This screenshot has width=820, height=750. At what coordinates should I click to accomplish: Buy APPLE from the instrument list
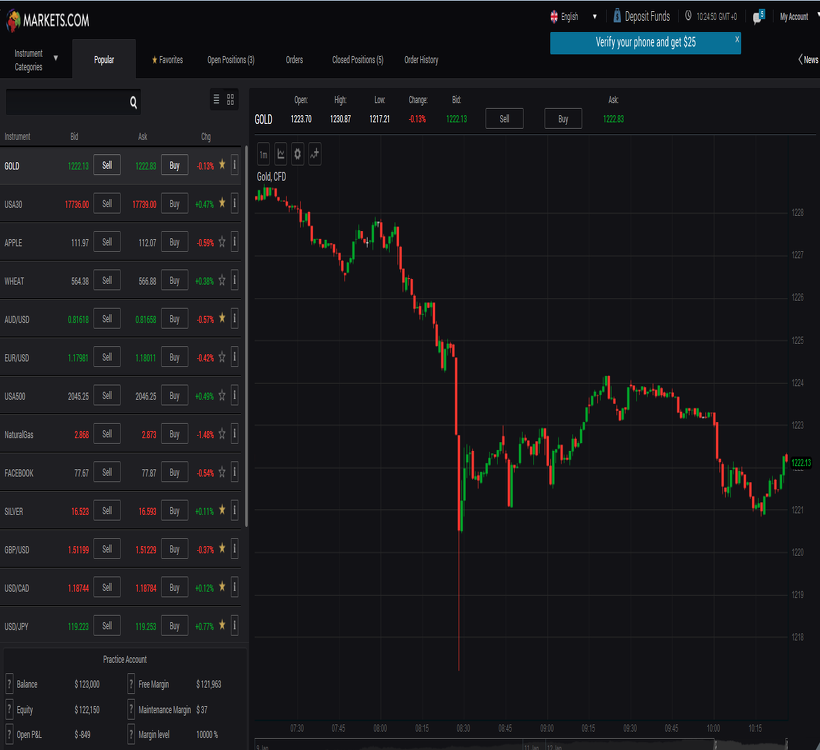(175, 242)
